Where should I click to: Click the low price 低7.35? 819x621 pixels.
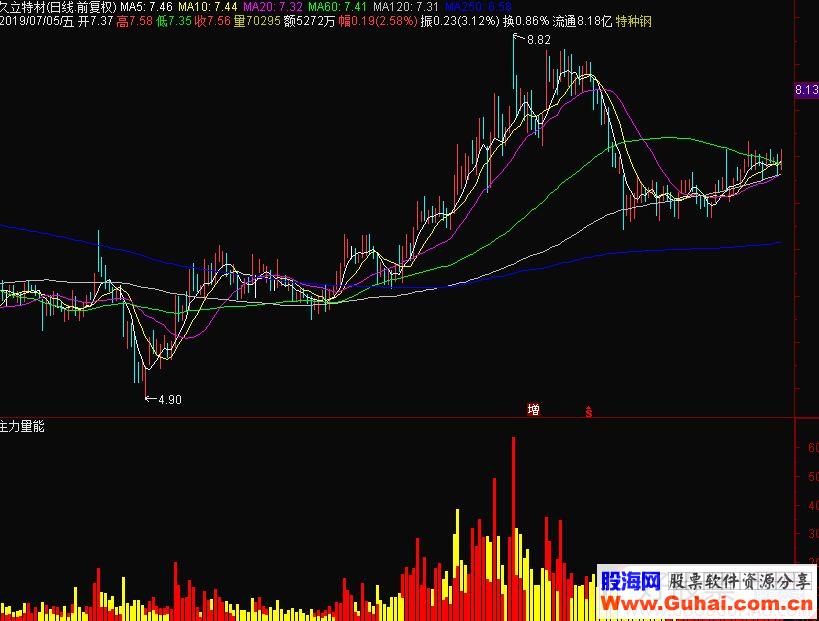174,21
